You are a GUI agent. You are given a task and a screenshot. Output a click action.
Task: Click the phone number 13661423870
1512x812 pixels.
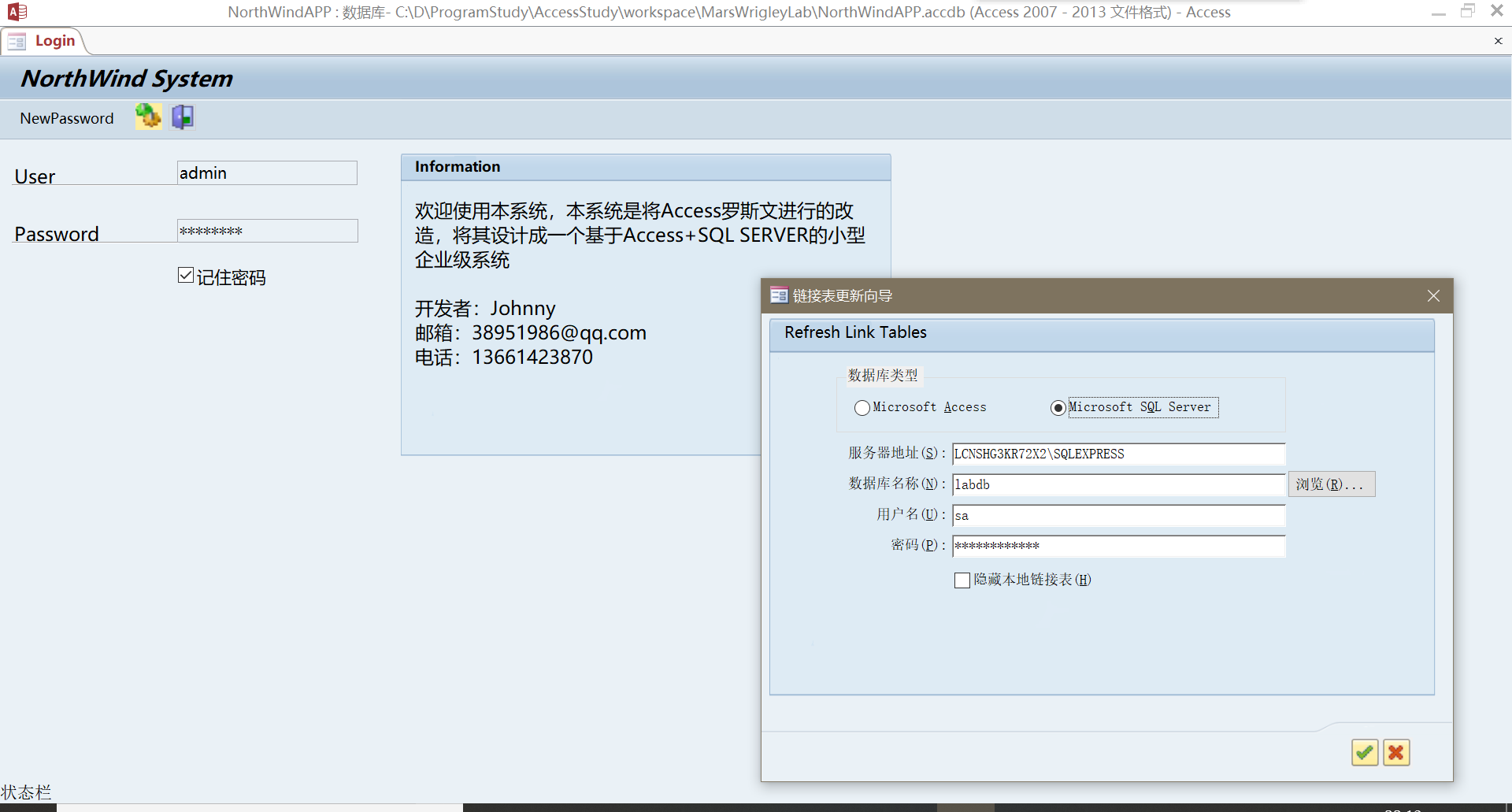coord(532,358)
